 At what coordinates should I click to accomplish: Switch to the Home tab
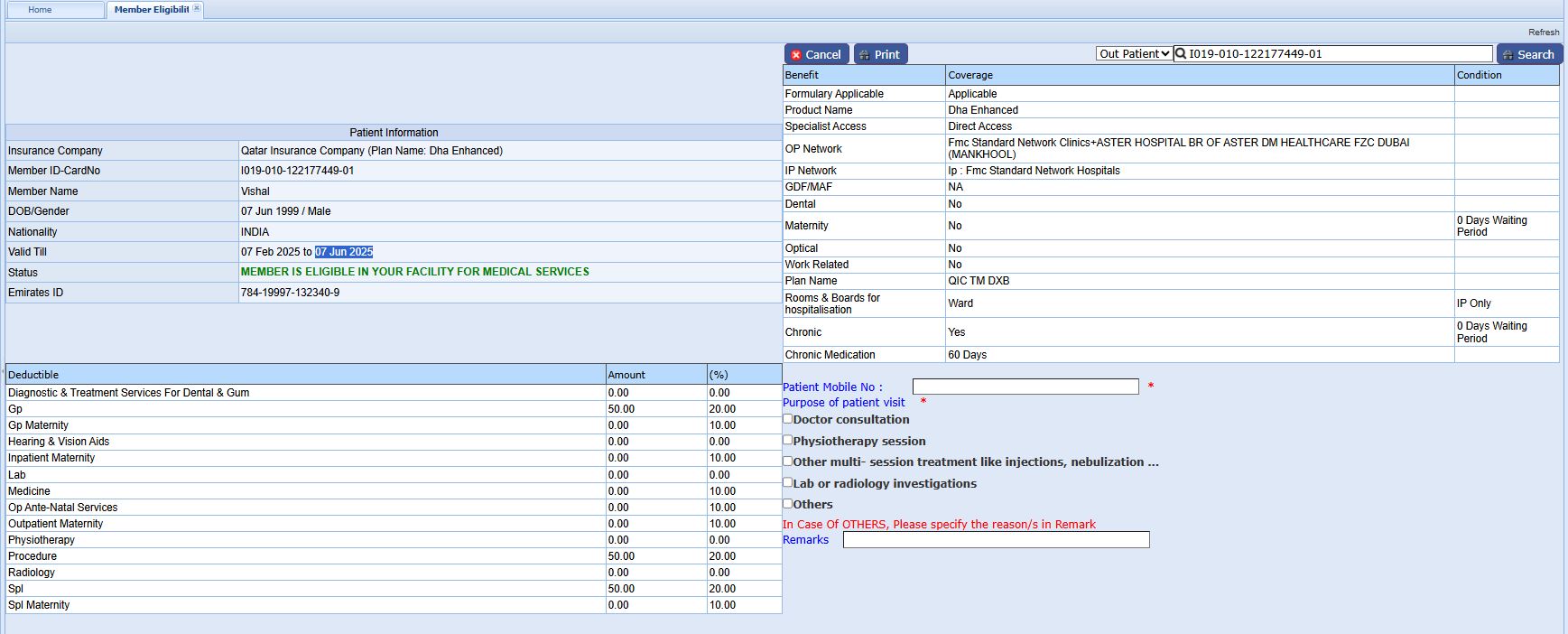41,10
